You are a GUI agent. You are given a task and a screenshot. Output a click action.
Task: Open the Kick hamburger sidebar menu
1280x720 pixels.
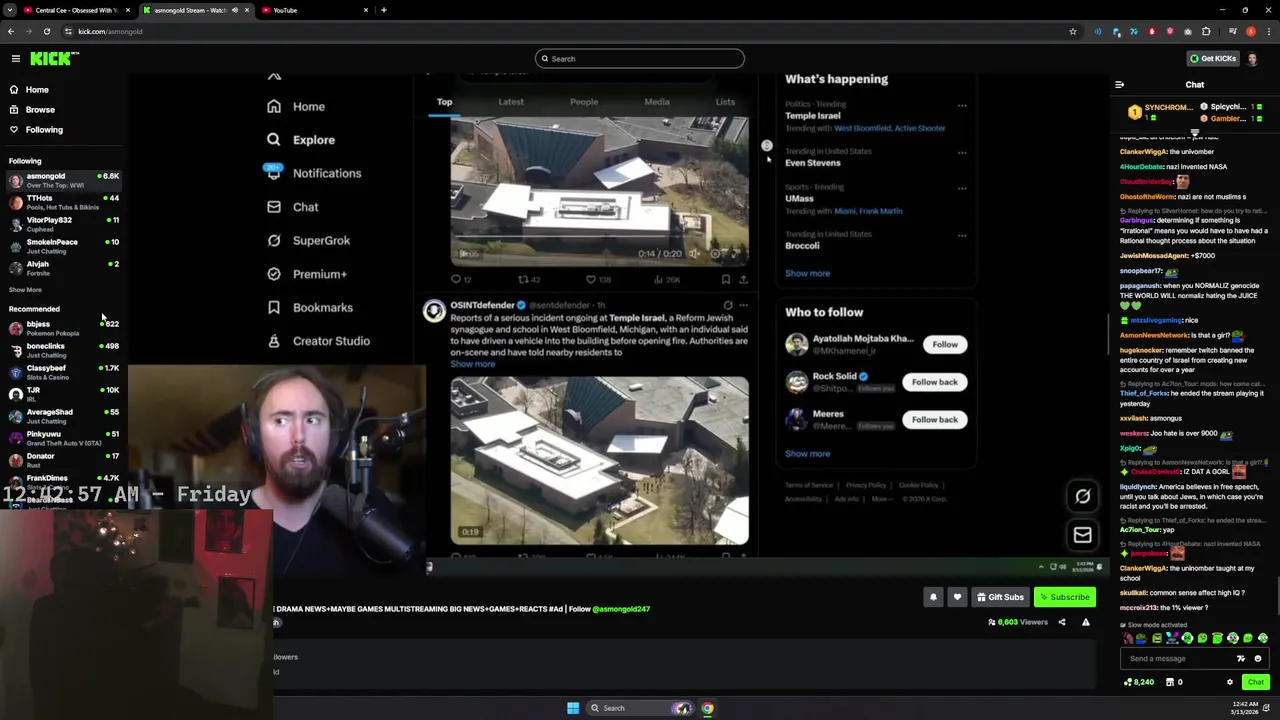[x=15, y=59]
